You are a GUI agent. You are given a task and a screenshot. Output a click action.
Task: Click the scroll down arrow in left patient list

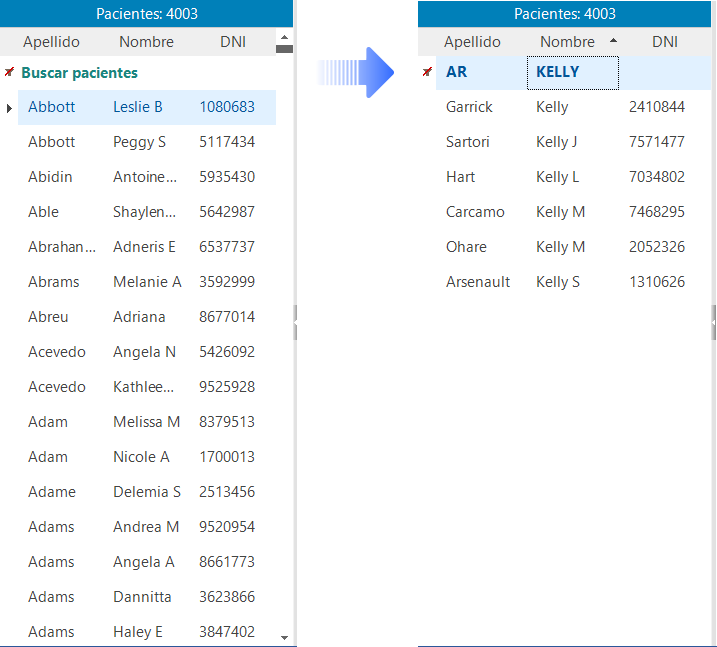point(284,637)
